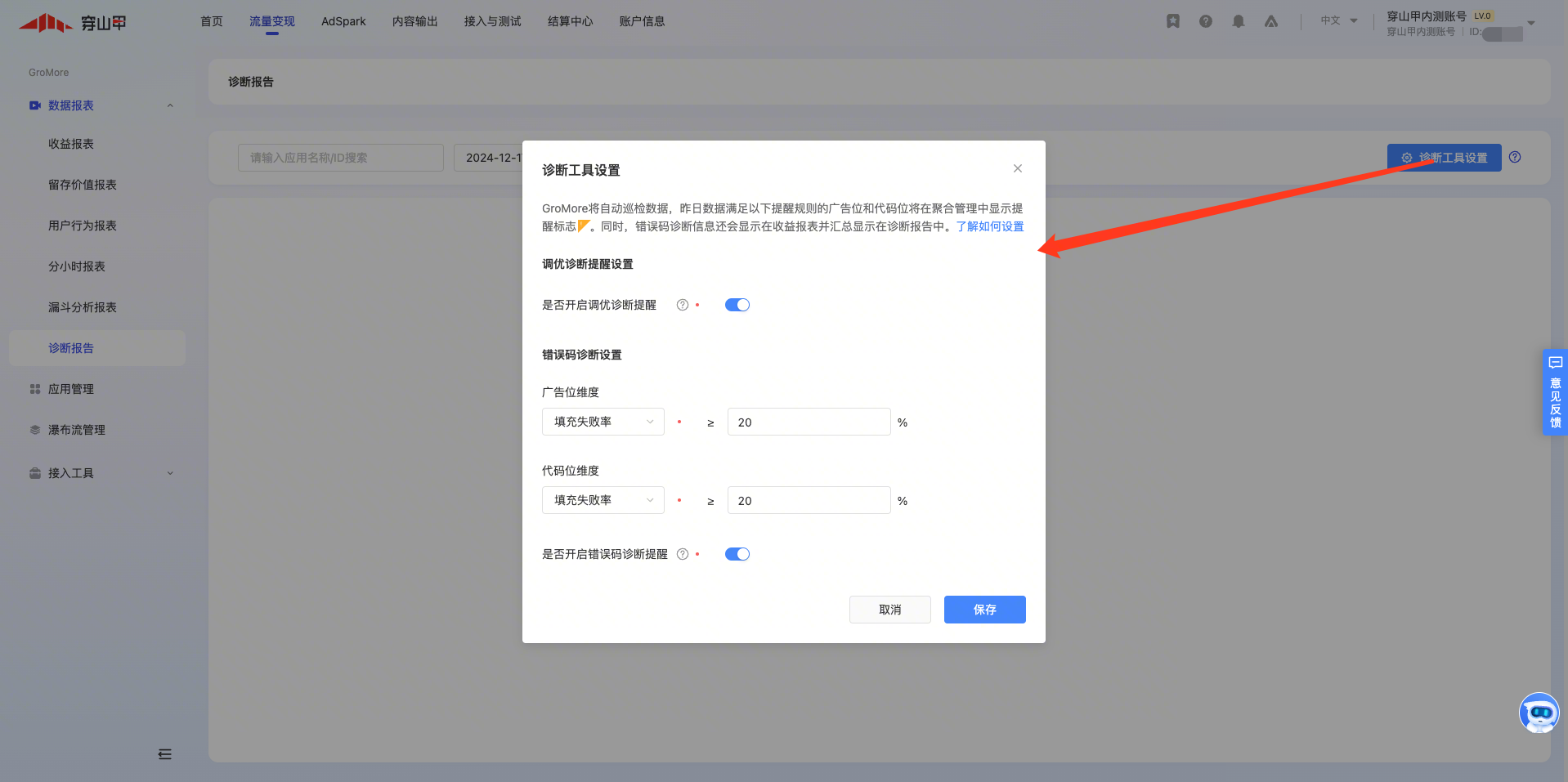Toggle off 错误码诊断提醒 switch
Screen dimensions: 1568x782
coord(737,554)
